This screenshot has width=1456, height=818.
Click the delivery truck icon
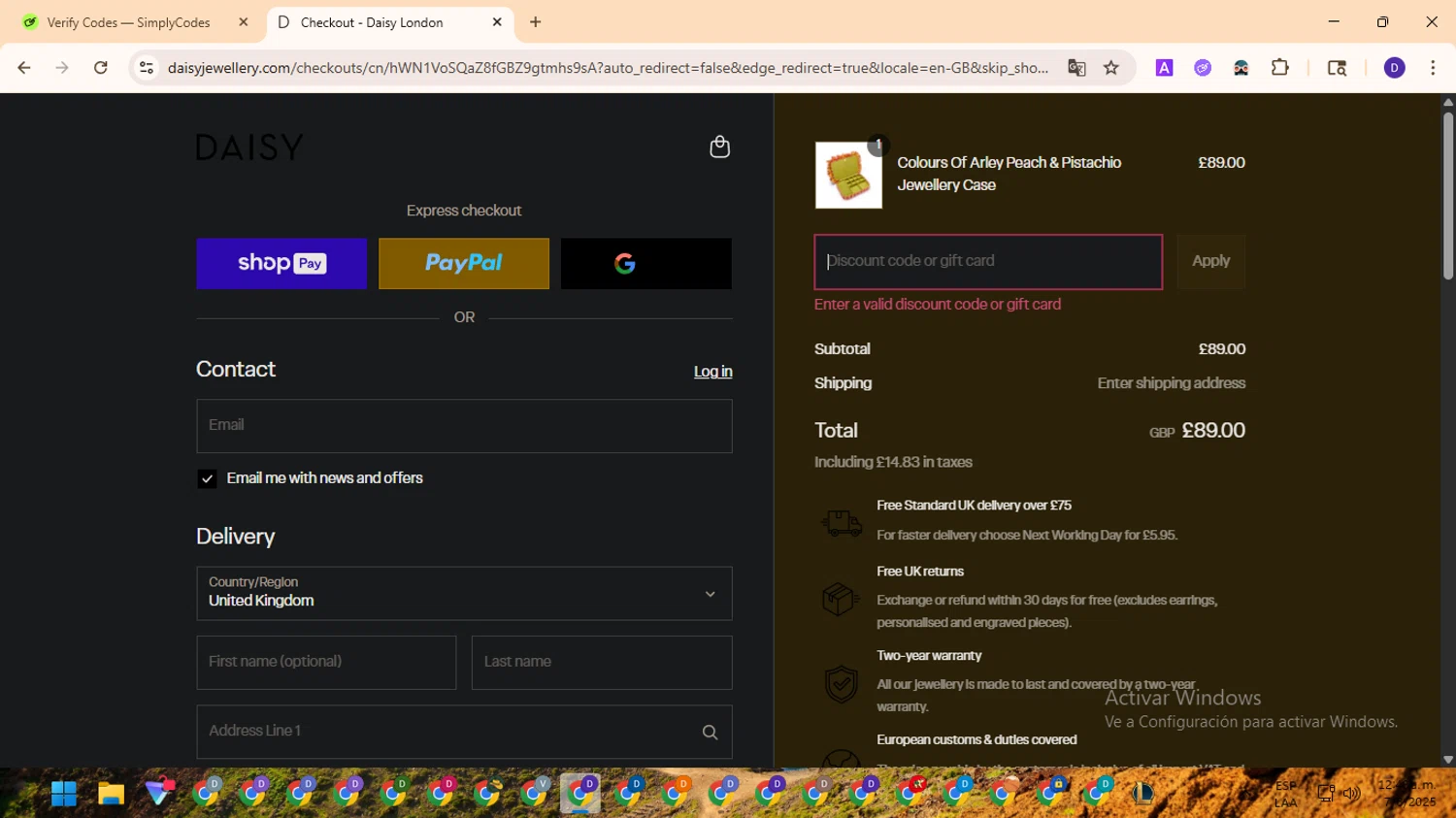[841, 523]
